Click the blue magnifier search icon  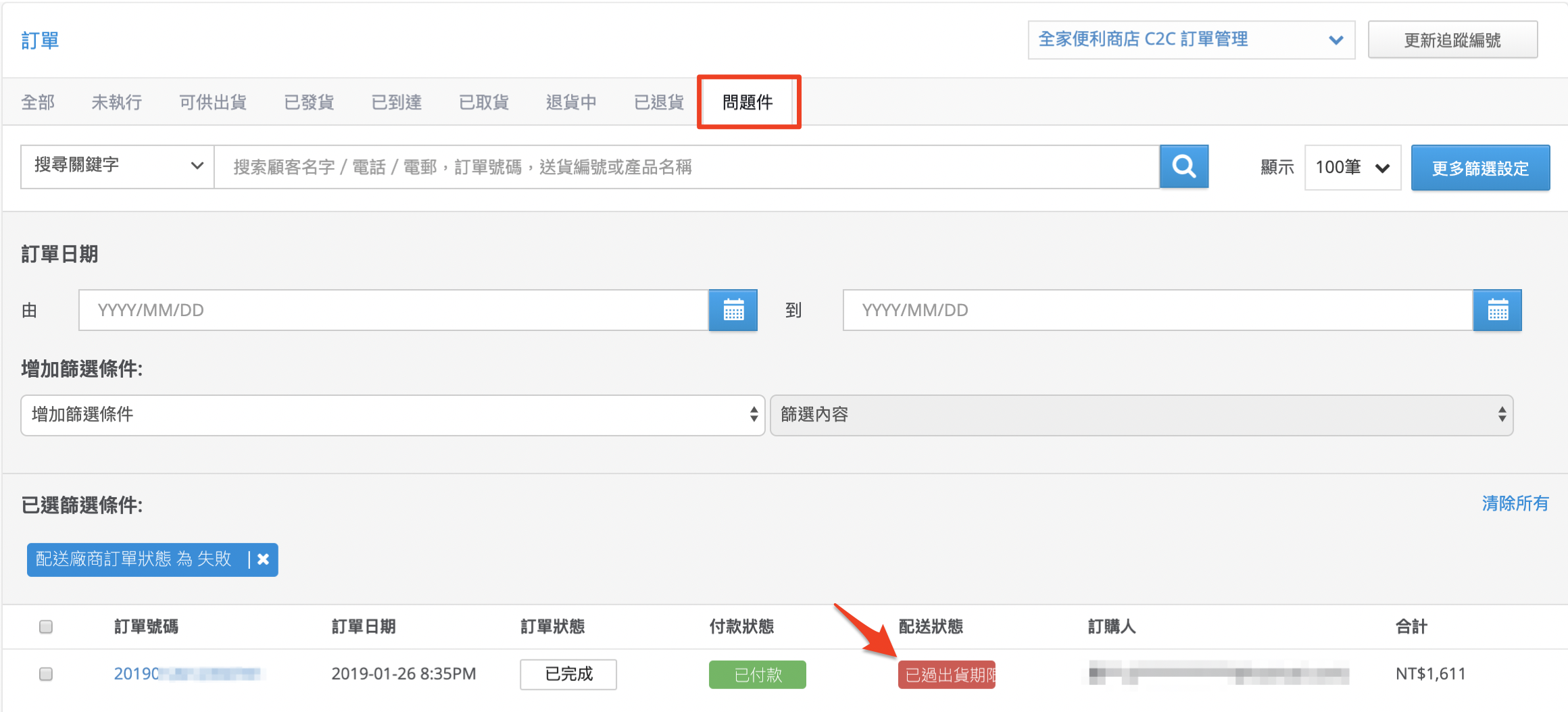coord(1184,167)
